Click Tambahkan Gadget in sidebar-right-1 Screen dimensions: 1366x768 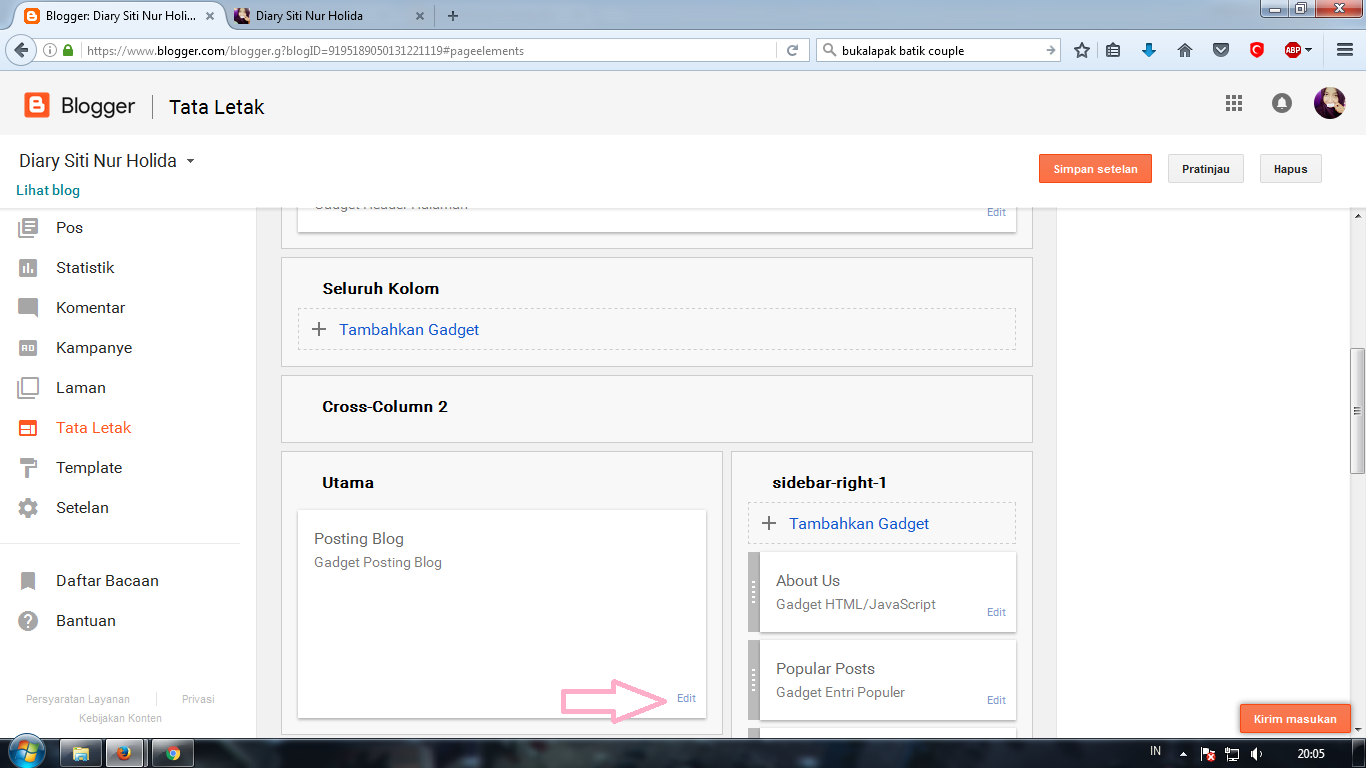[859, 523]
